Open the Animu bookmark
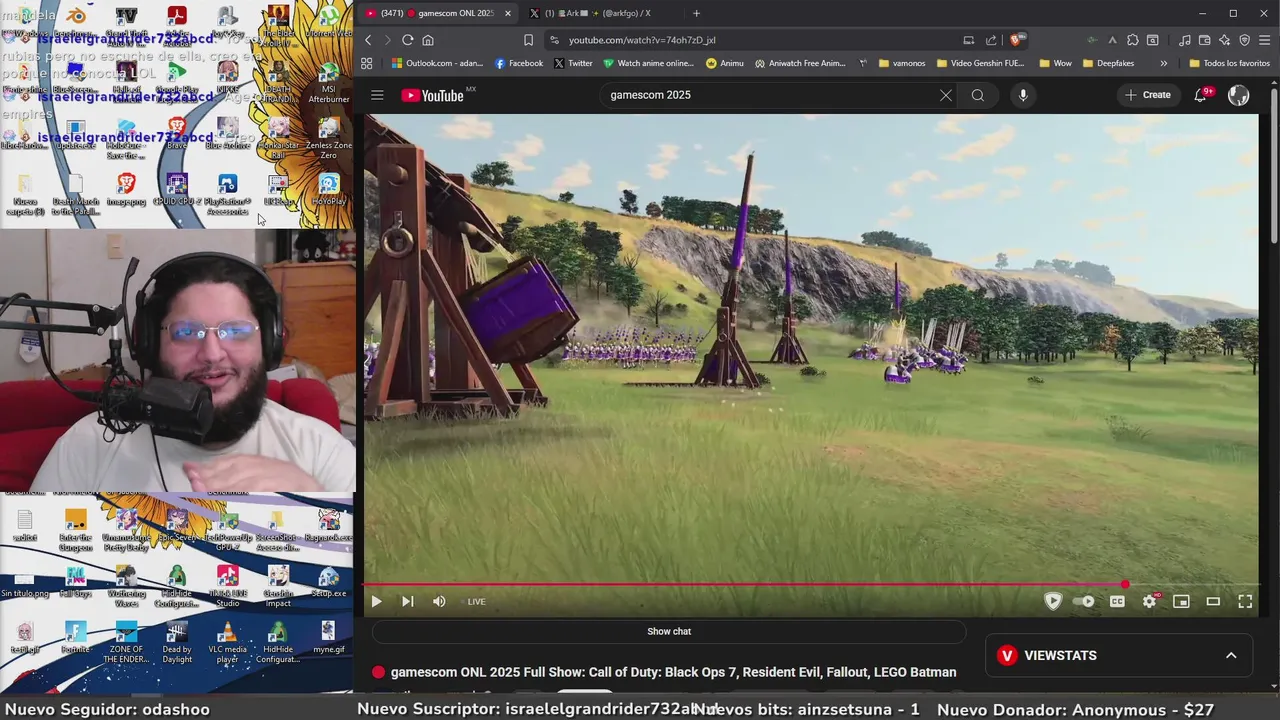Viewport: 1280px width, 720px height. coord(725,63)
